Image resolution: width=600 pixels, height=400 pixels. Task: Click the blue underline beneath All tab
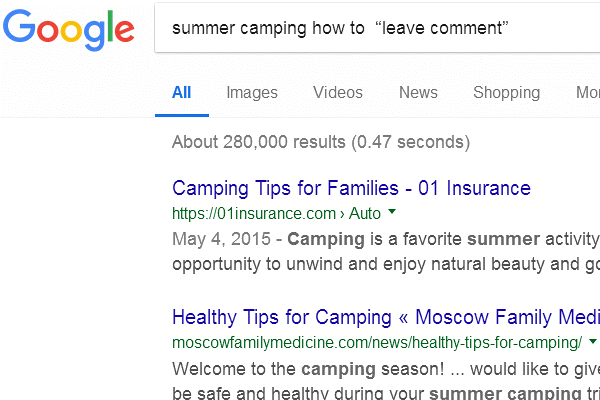point(181,116)
